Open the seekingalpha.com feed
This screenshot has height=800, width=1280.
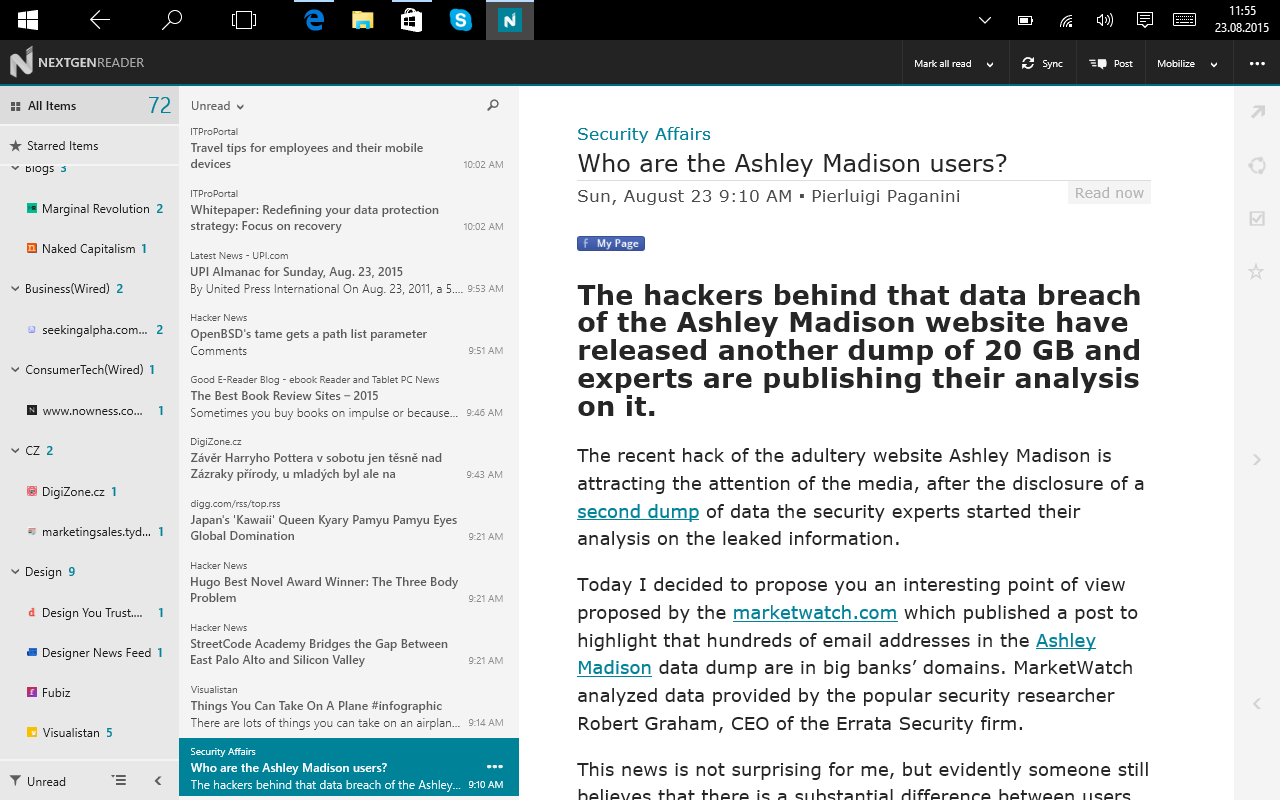click(x=95, y=330)
